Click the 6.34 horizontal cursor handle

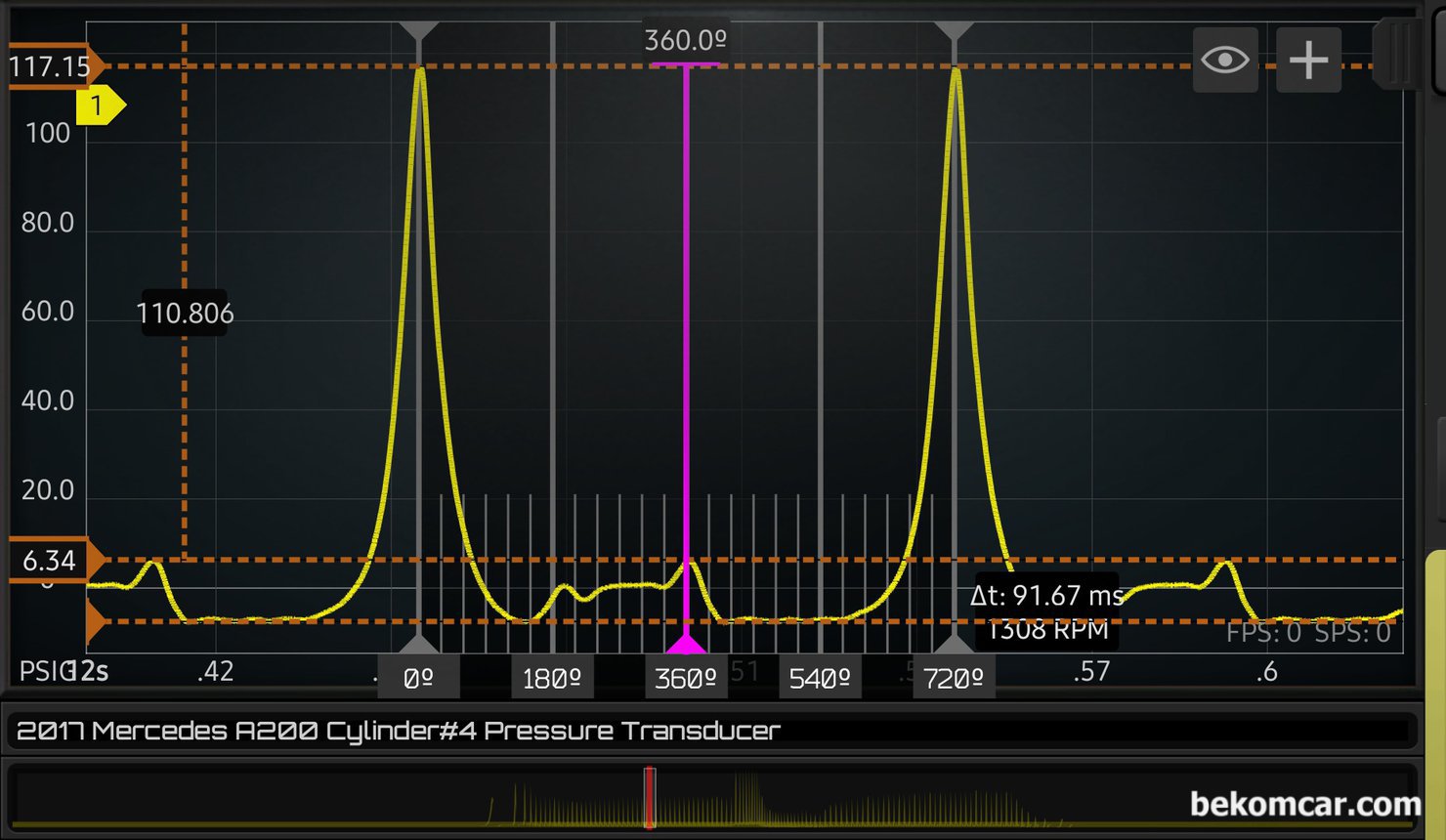(x=51, y=561)
